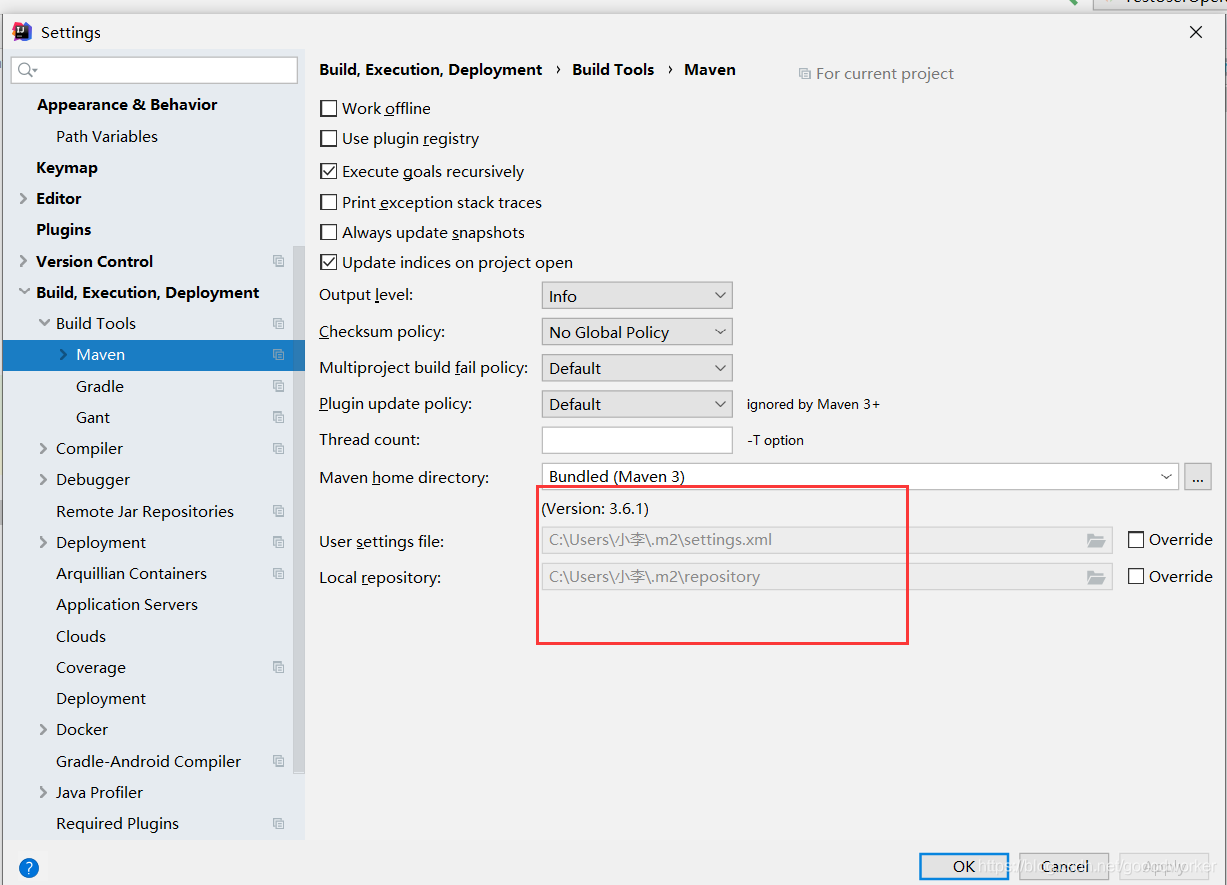The height and width of the screenshot is (885, 1227).
Task: Click the project-level icon beside Version Control
Action: click(279, 261)
